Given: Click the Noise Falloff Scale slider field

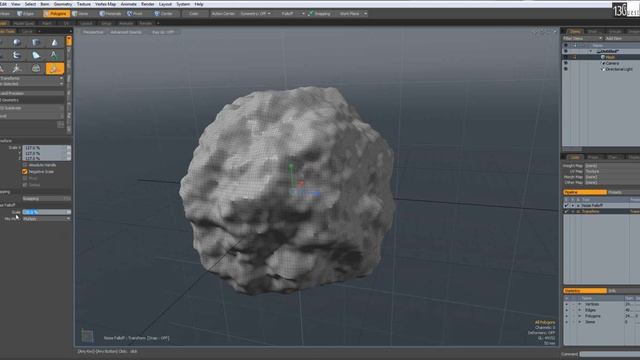Looking at the screenshot, I should (x=46, y=212).
